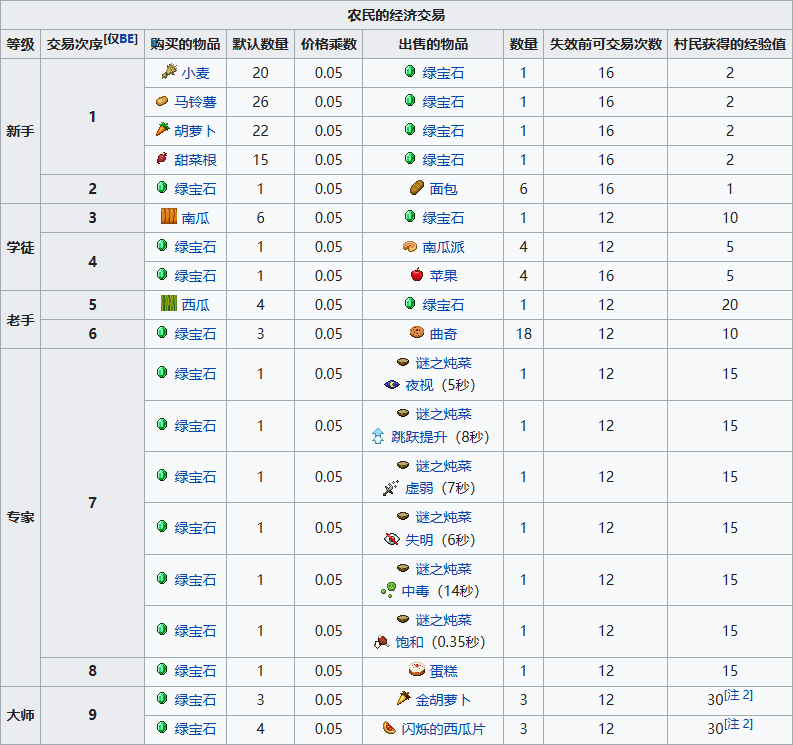Click the wheat icon beside 小麦
This screenshot has width=793, height=745.
tap(168, 72)
